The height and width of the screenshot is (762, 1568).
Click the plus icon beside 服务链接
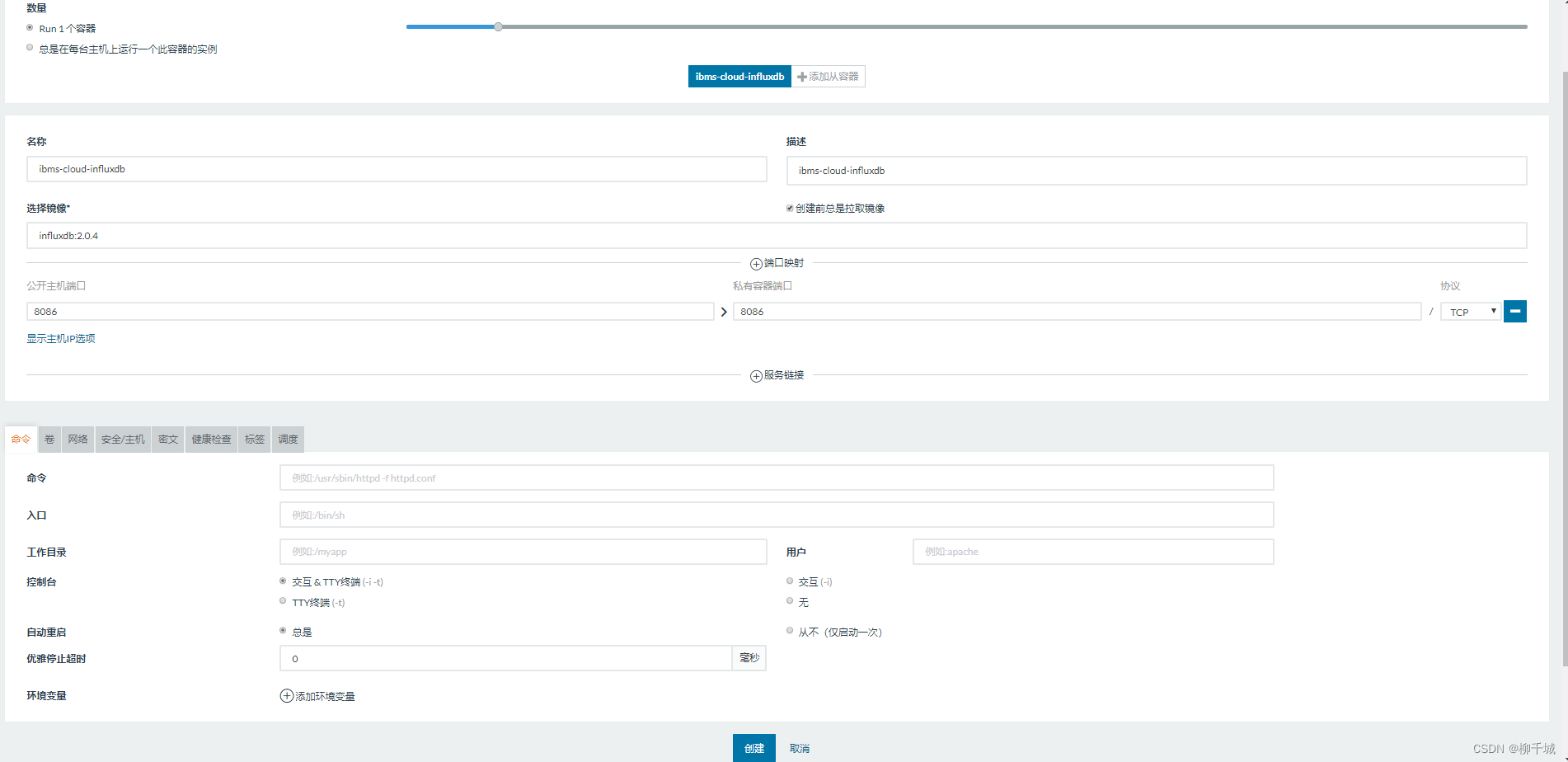point(756,376)
